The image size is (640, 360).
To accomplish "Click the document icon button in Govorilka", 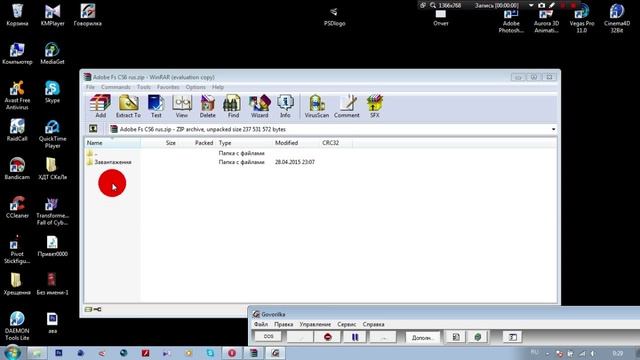I will (x=456, y=337).
